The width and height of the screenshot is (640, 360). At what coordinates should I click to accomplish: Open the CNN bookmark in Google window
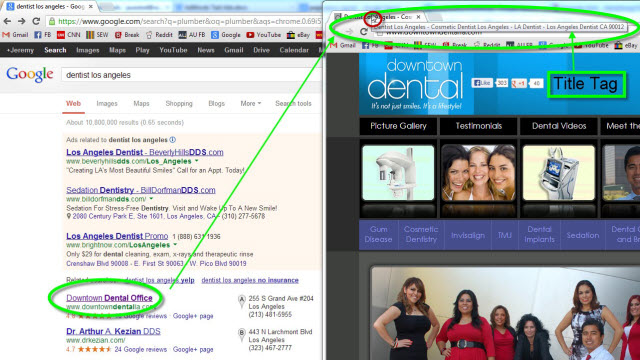[x=68, y=35]
